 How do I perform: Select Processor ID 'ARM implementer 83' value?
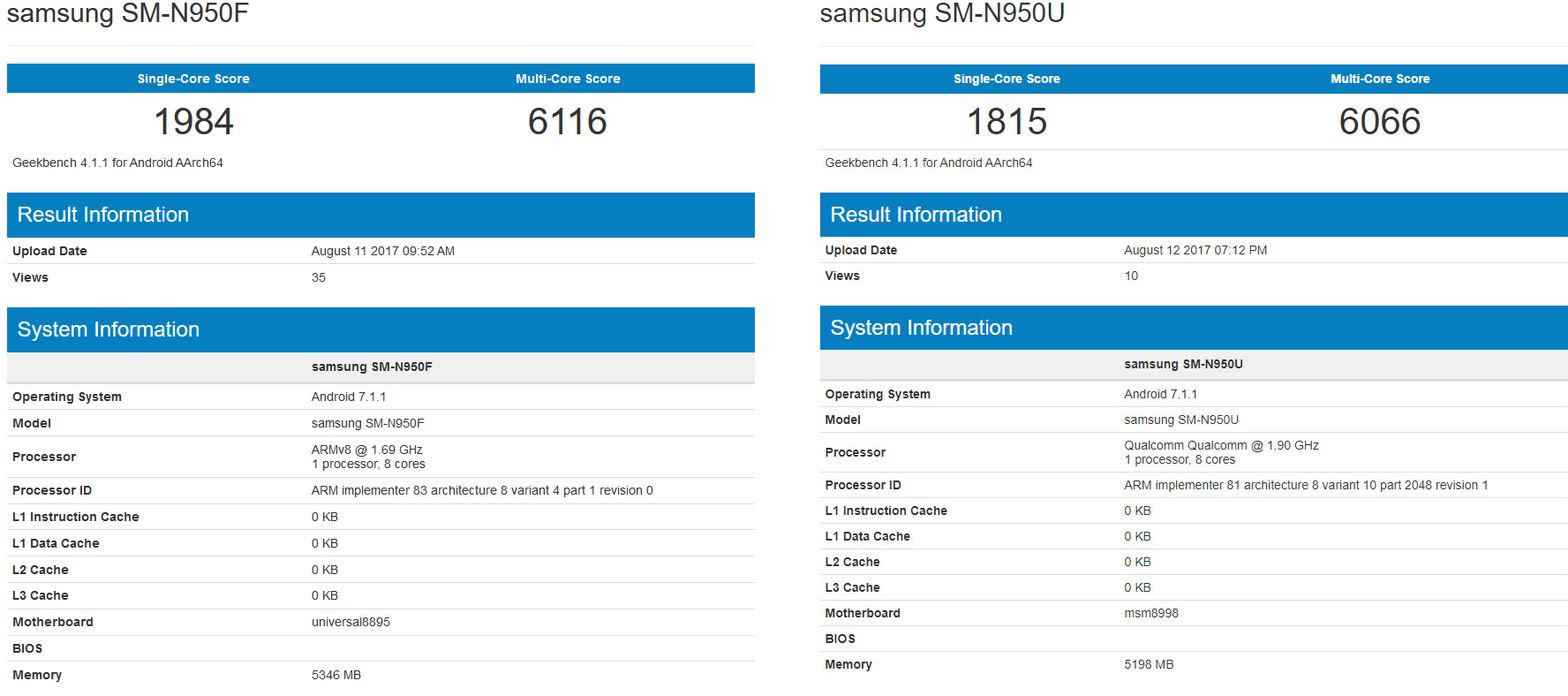point(482,490)
